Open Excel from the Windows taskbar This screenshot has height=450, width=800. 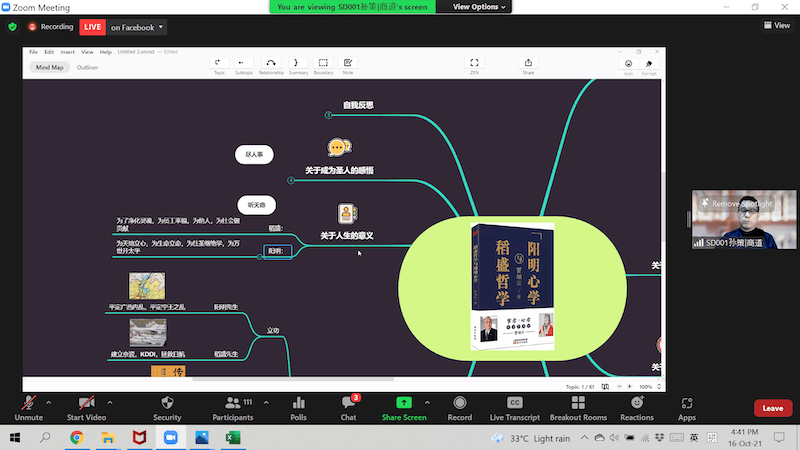point(231,438)
